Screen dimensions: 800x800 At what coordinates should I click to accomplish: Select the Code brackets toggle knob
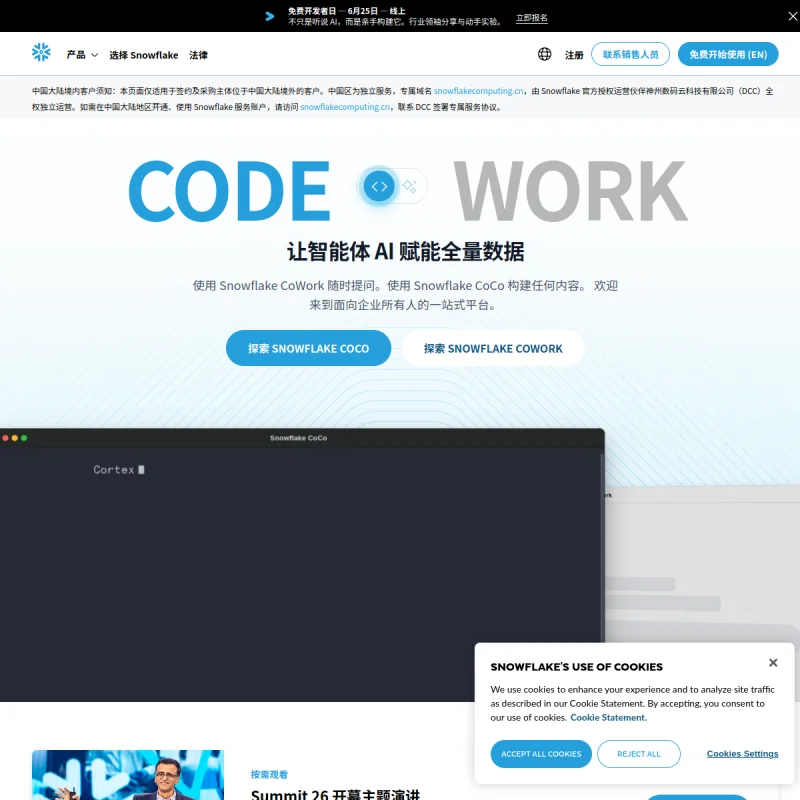click(x=379, y=186)
